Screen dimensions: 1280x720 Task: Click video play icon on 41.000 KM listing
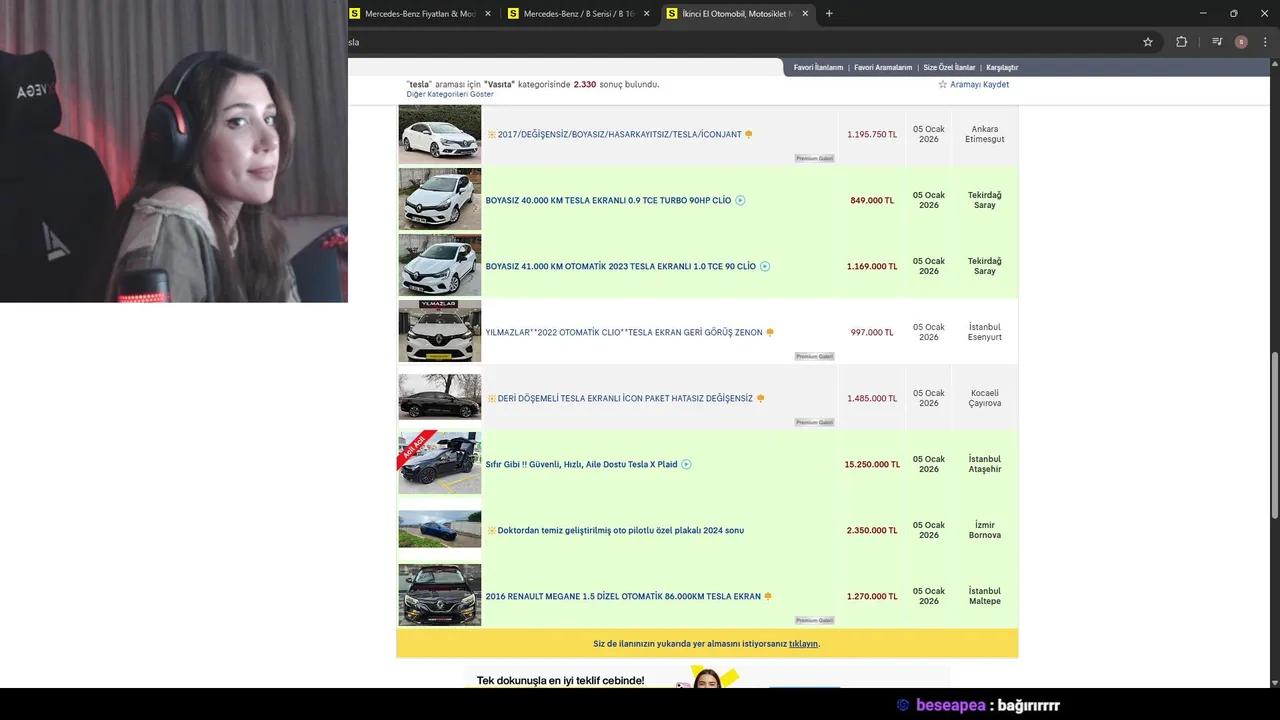[x=765, y=266]
